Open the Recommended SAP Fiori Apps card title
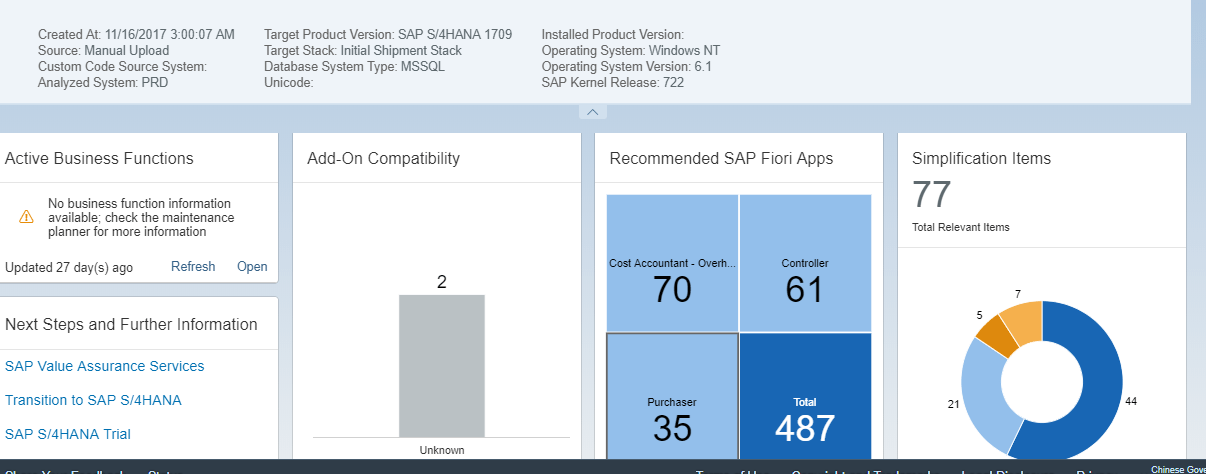The height and width of the screenshot is (474, 1206). 721,158
